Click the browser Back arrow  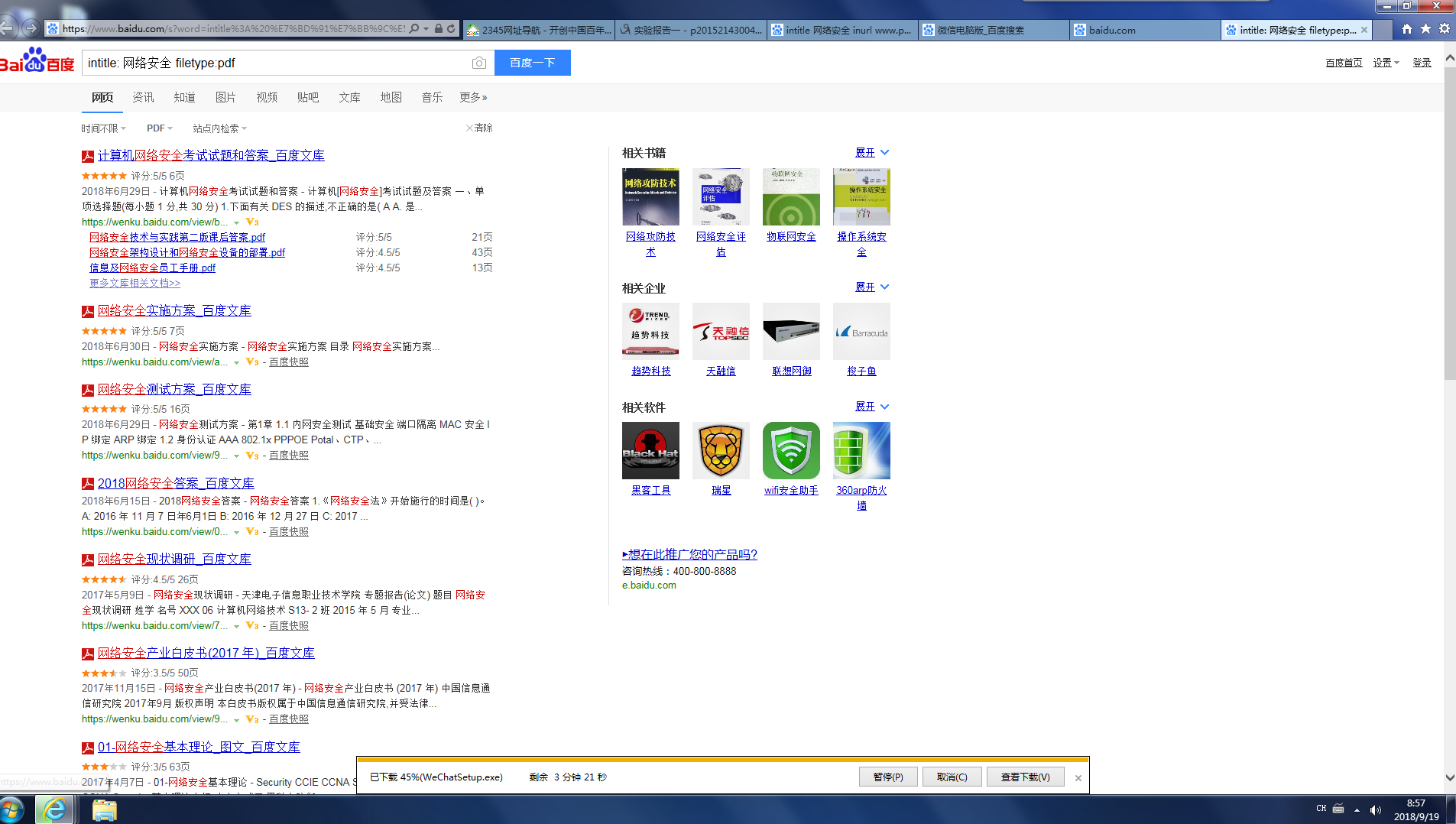[7, 29]
